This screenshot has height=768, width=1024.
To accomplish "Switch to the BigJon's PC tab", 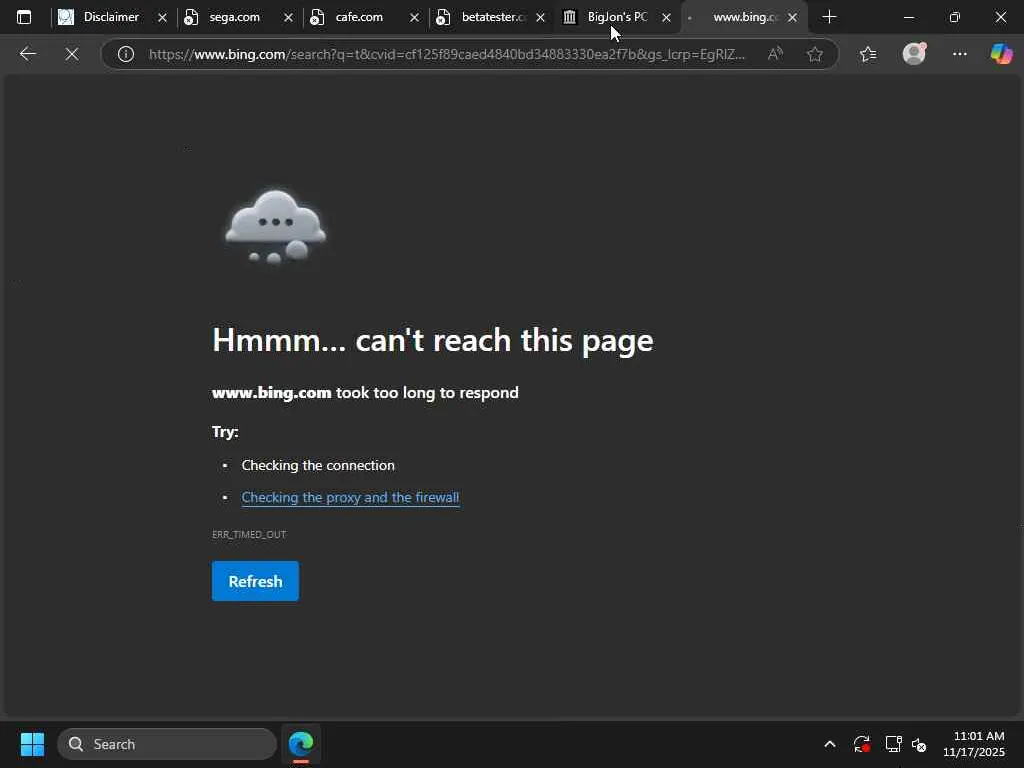I will [616, 18].
